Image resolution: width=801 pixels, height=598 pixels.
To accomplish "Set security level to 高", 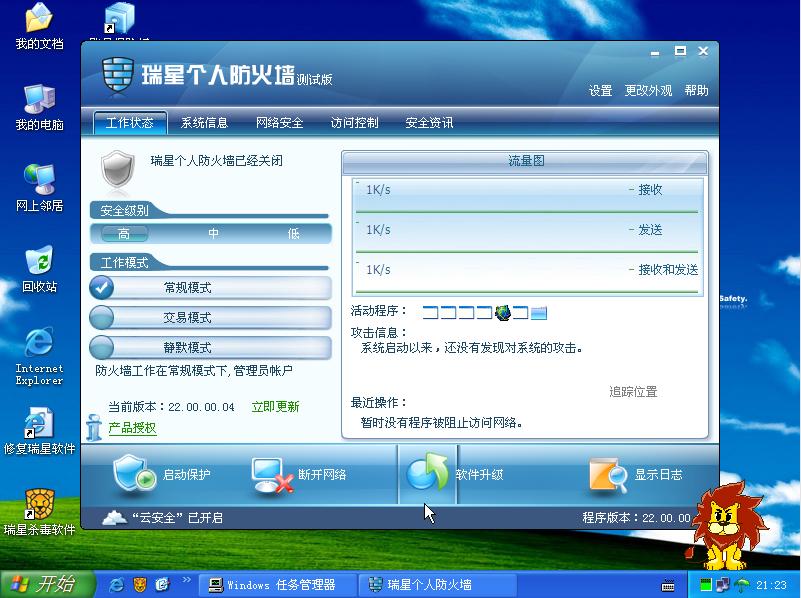I will click(x=124, y=234).
